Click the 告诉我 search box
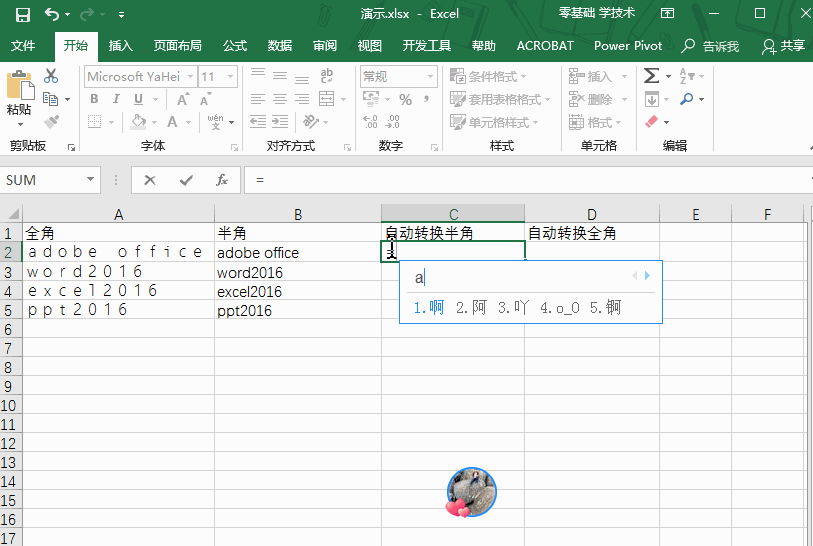813x546 pixels. click(710, 46)
